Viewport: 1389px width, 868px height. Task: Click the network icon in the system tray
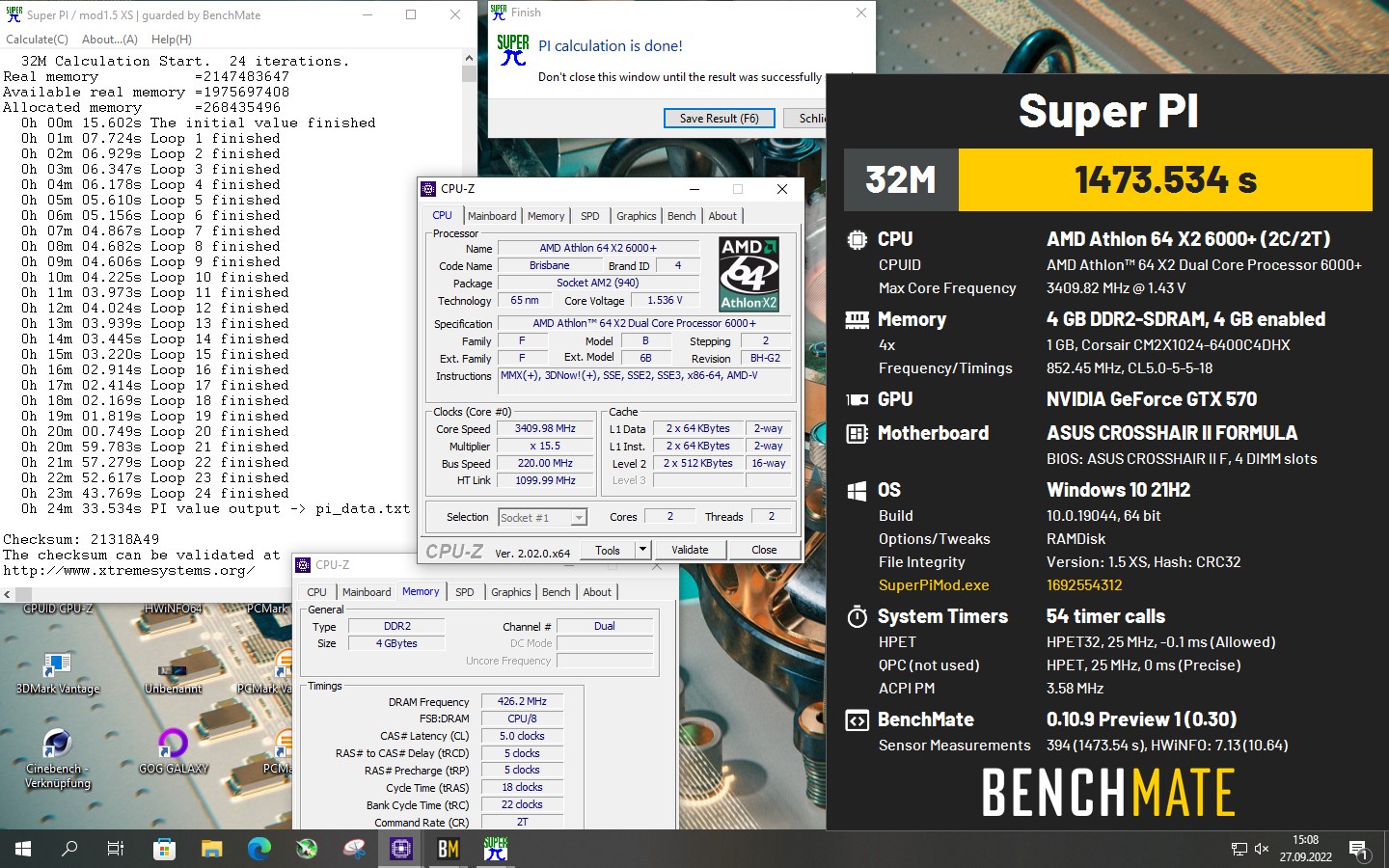tap(1239, 849)
